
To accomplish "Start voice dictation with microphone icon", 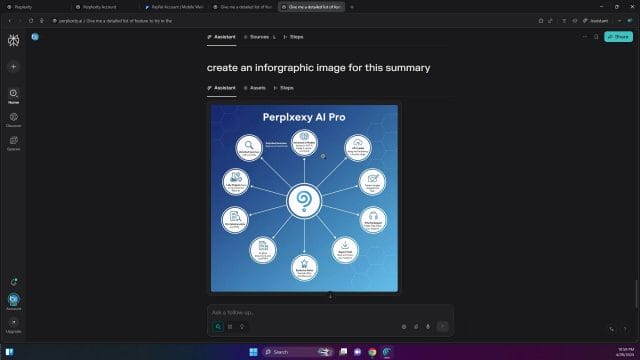I will [428, 327].
